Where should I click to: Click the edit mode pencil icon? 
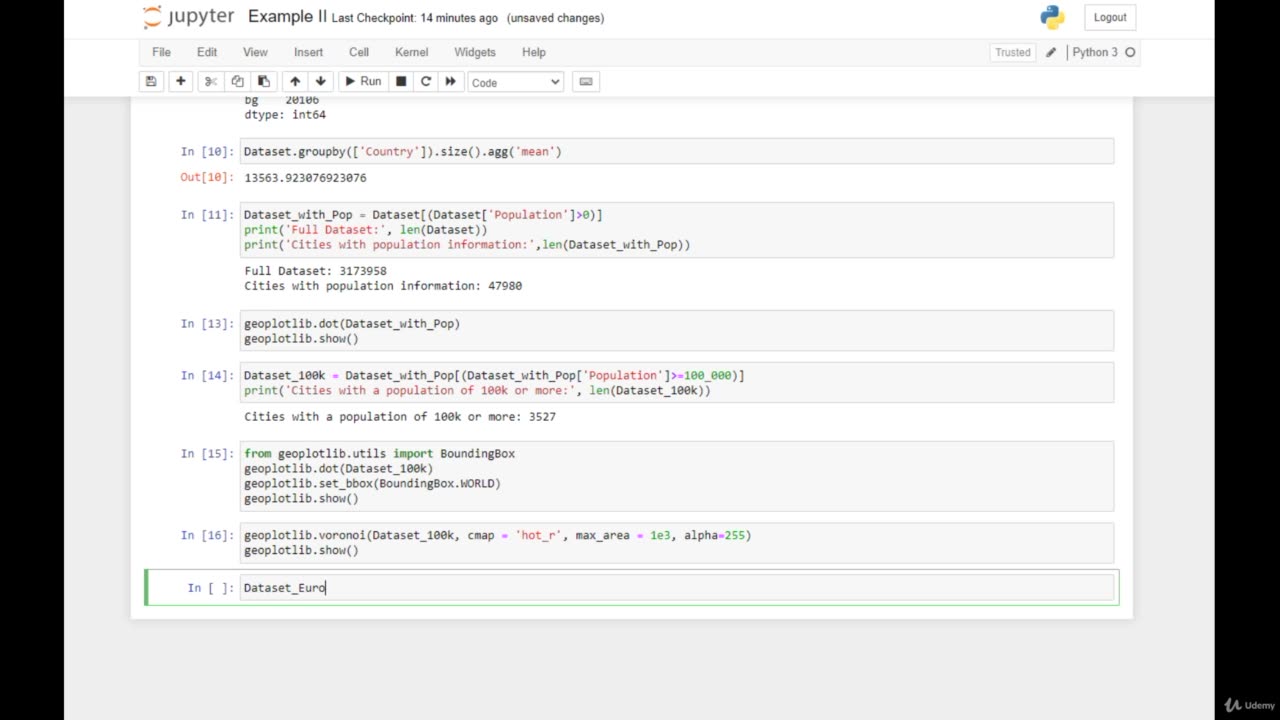(1051, 52)
